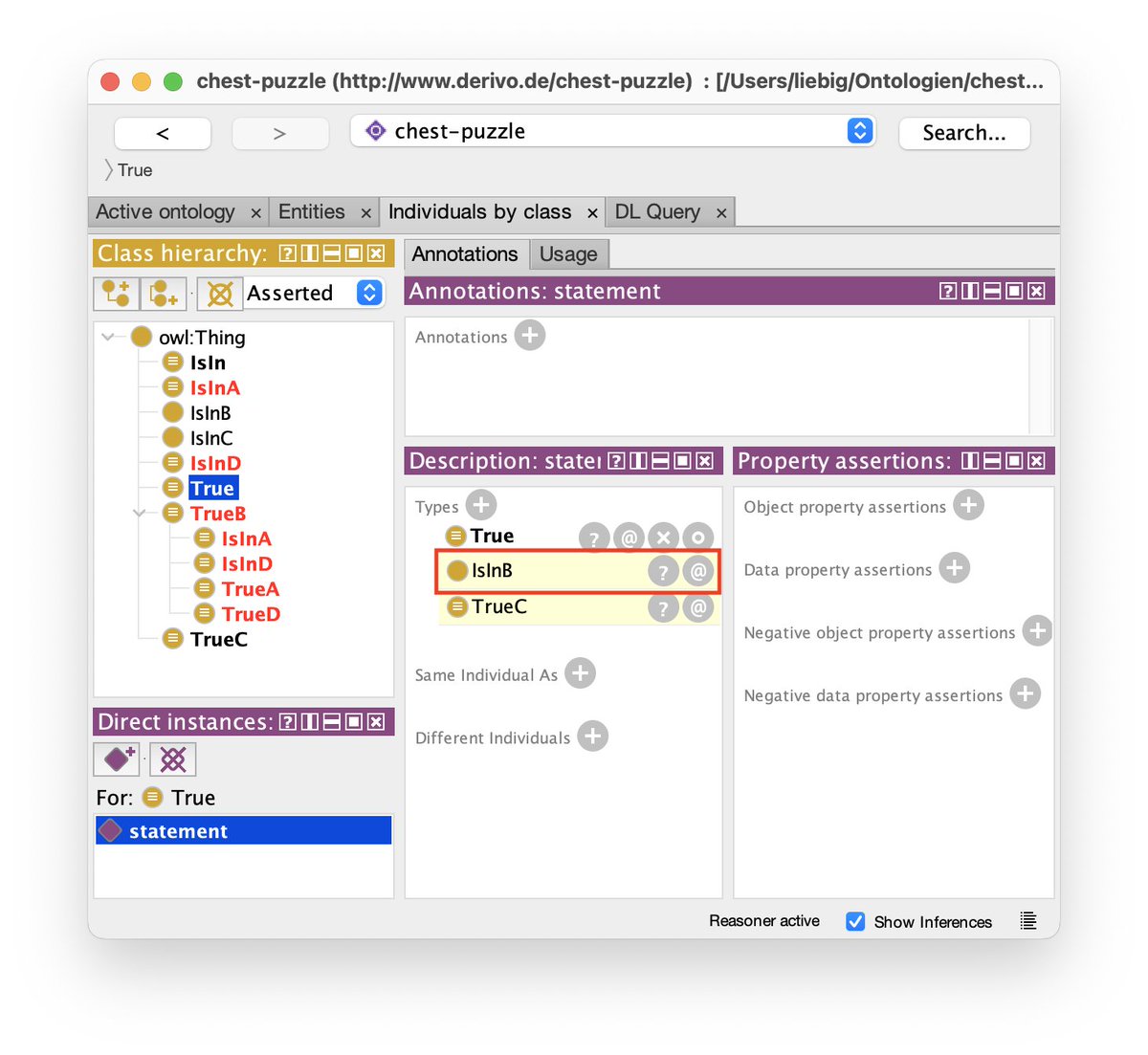The image size is (1148, 1055).
Task: Collapse the TrueB class node
Action: (x=140, y=514)
